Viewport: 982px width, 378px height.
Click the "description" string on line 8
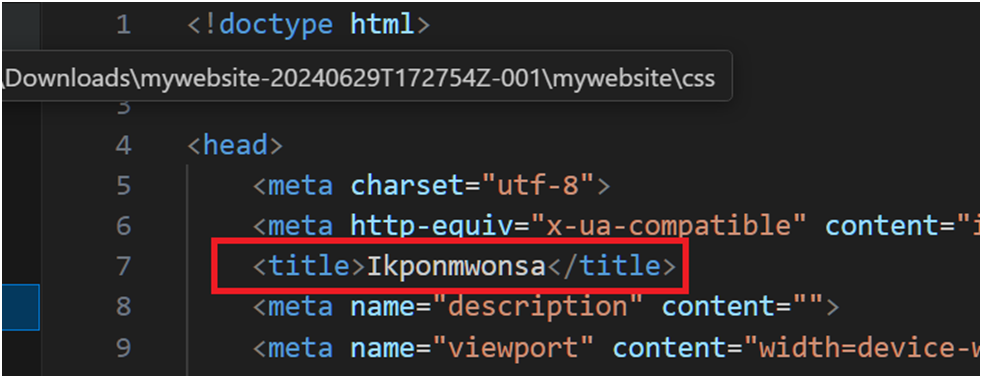pos(530,307)
